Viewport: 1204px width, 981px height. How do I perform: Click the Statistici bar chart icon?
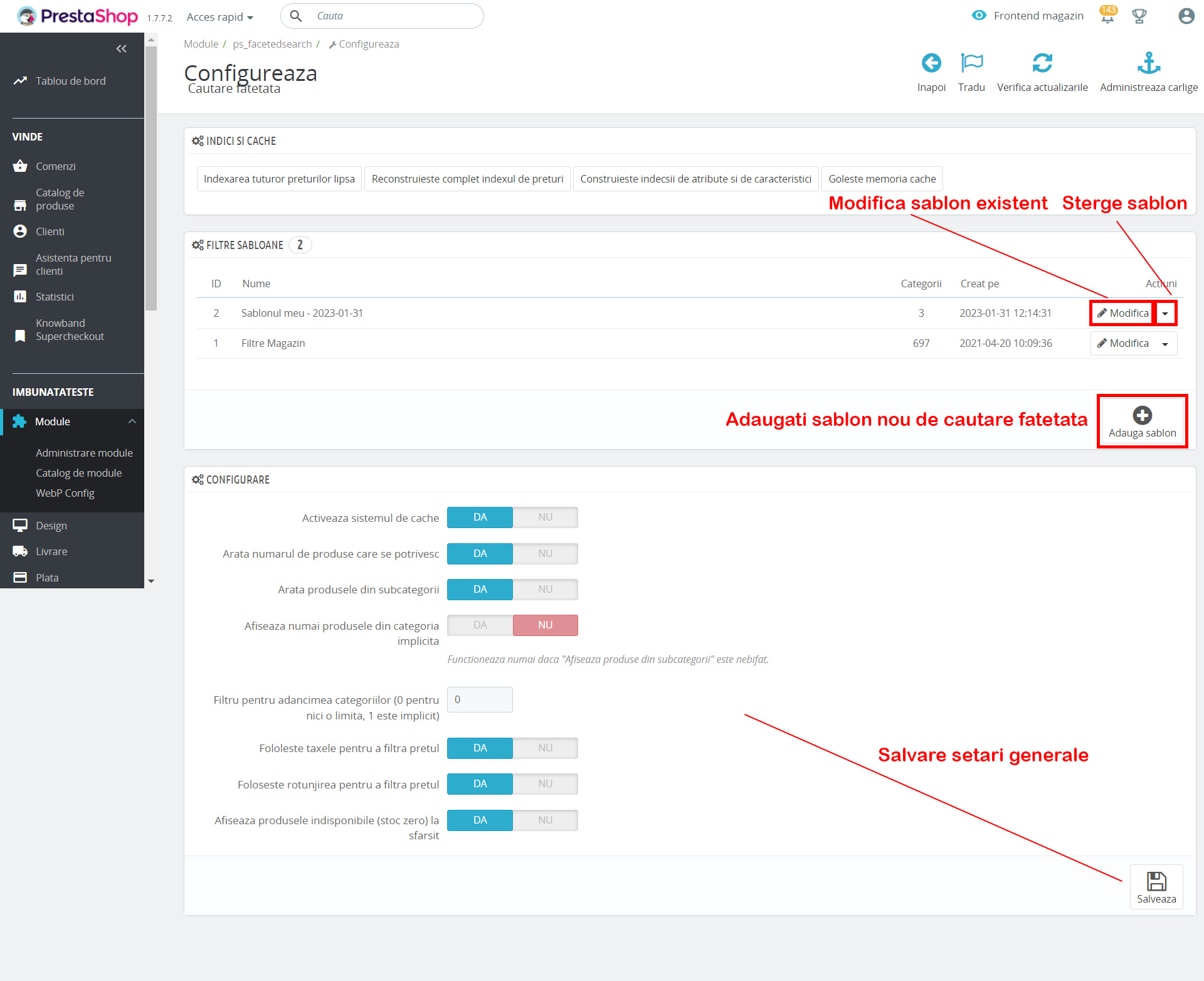(20, 297)
